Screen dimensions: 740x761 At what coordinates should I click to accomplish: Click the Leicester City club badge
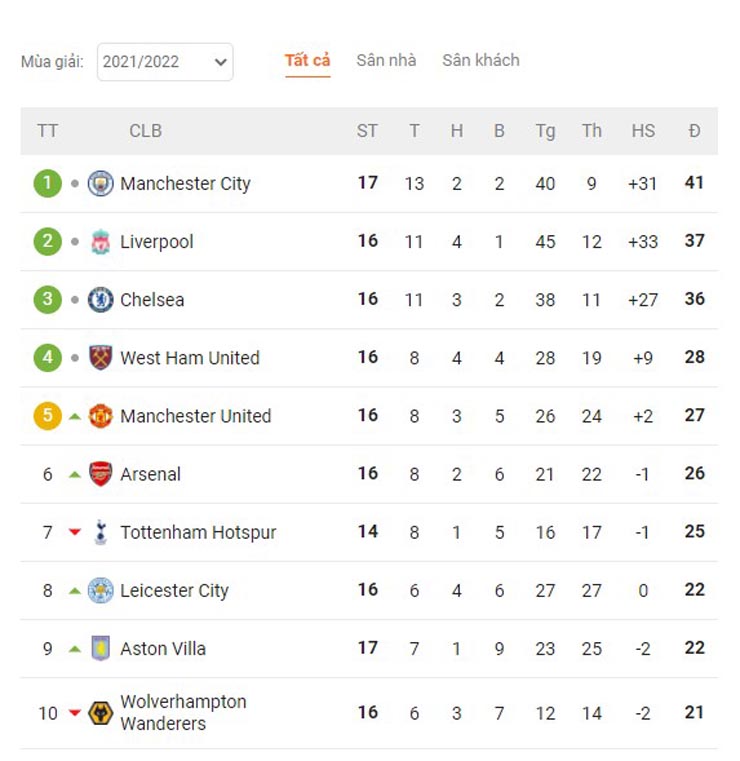(100, 590)
